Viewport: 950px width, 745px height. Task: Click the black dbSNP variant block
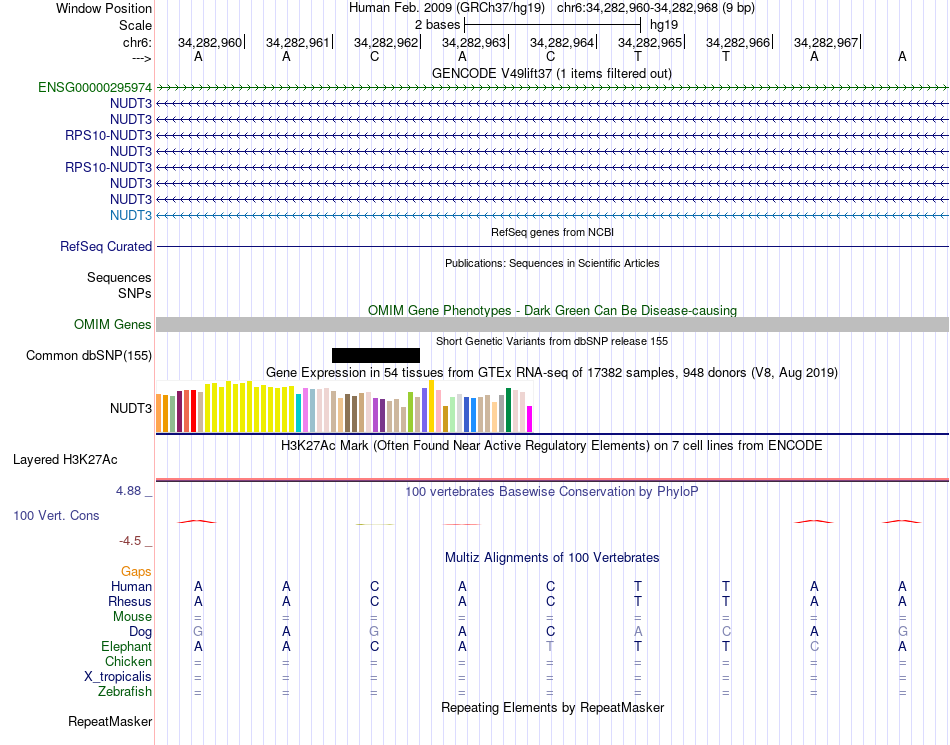click(376, 356)
